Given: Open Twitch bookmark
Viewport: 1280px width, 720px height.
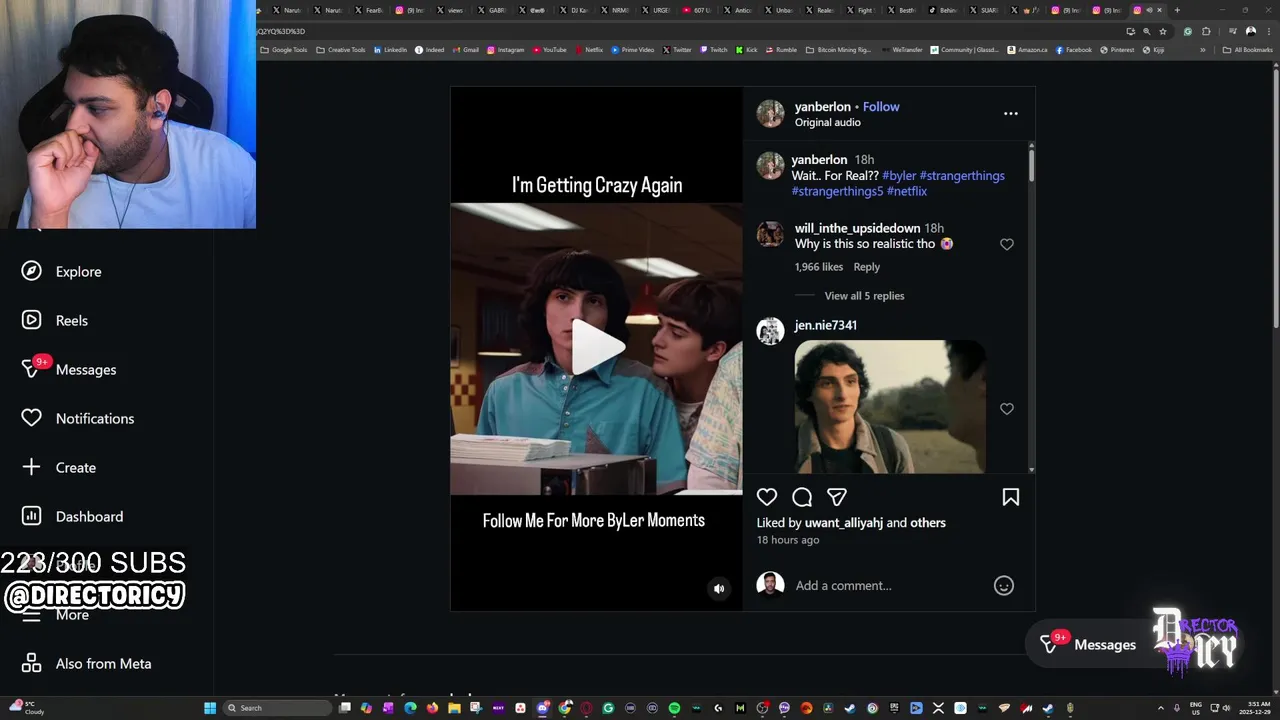Looking at the screenshot, I should [x=714, y=50].
